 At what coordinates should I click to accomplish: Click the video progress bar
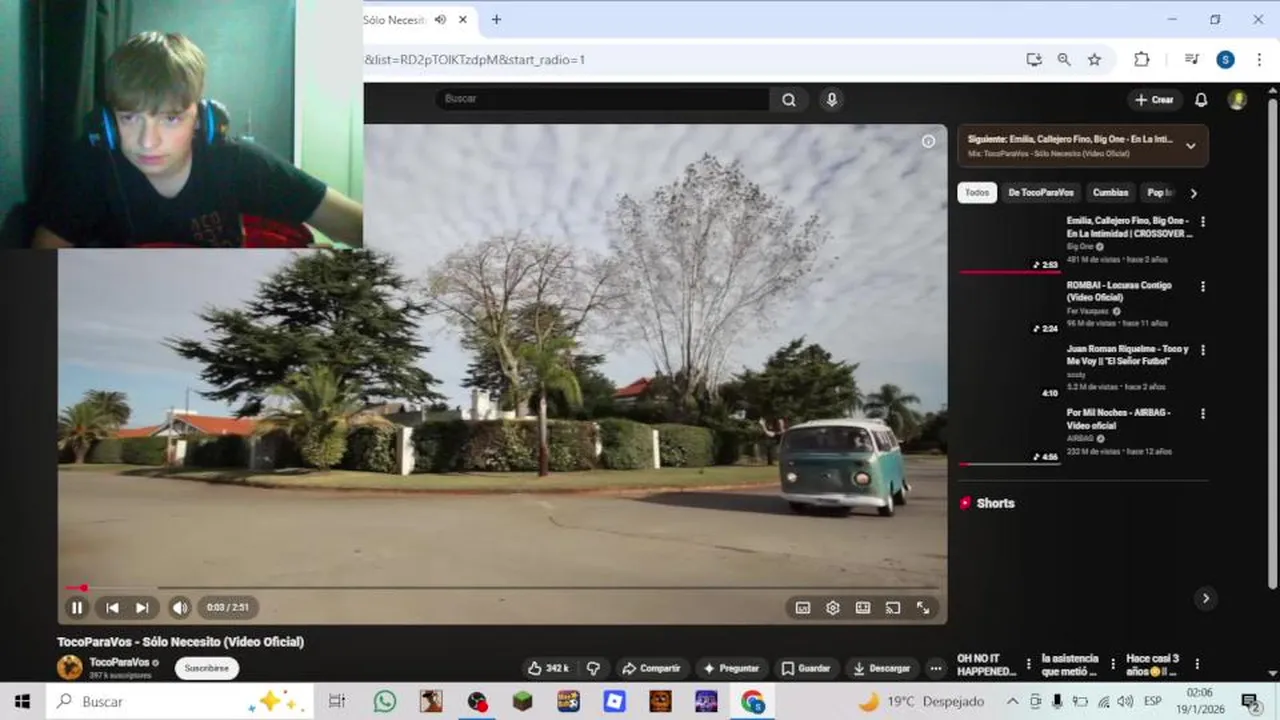[x=502, y=588]
